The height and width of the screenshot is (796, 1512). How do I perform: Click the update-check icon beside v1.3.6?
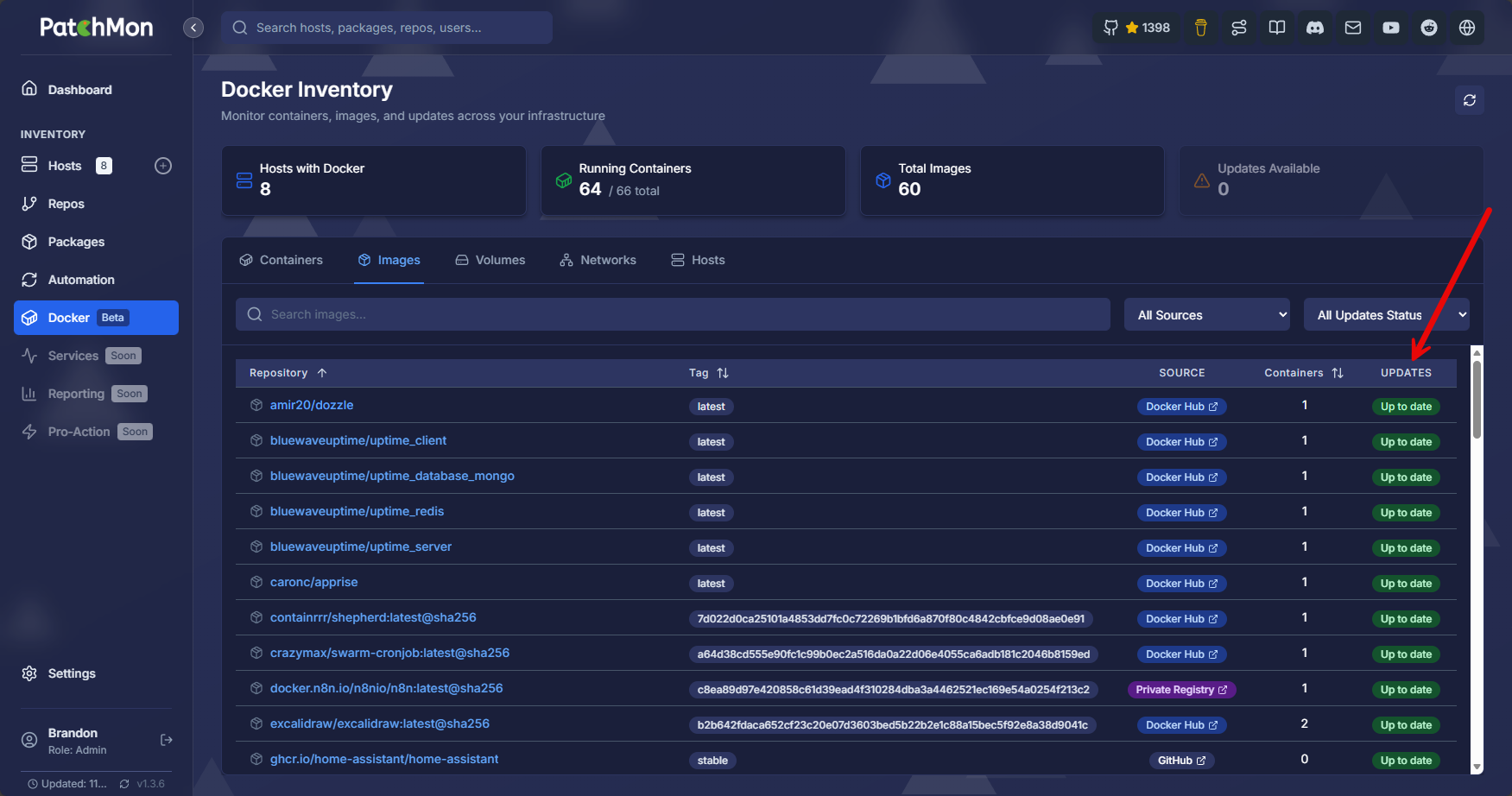click(x=124, y=784)
